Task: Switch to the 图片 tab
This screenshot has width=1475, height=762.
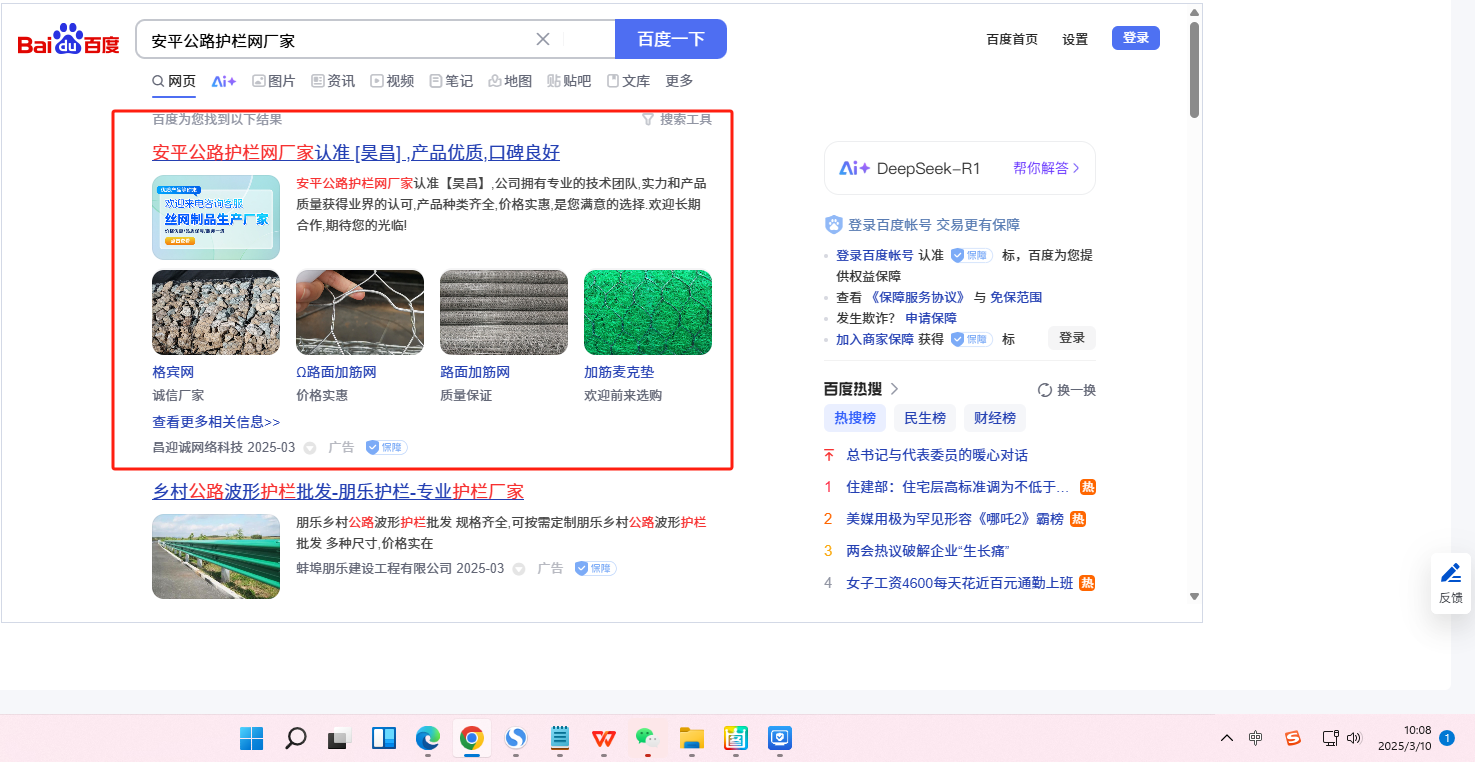Action: coord(274,81)
